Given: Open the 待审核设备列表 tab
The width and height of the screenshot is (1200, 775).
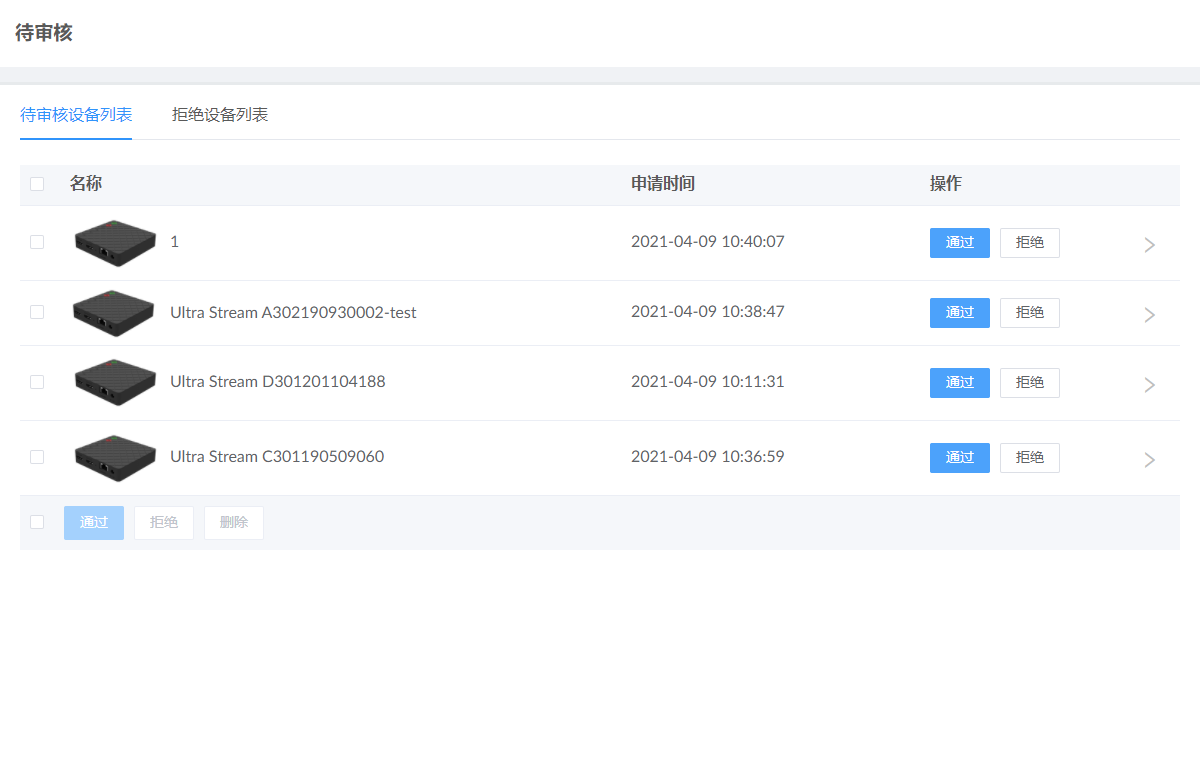Looking at the screenshot, I should [76, 115].
